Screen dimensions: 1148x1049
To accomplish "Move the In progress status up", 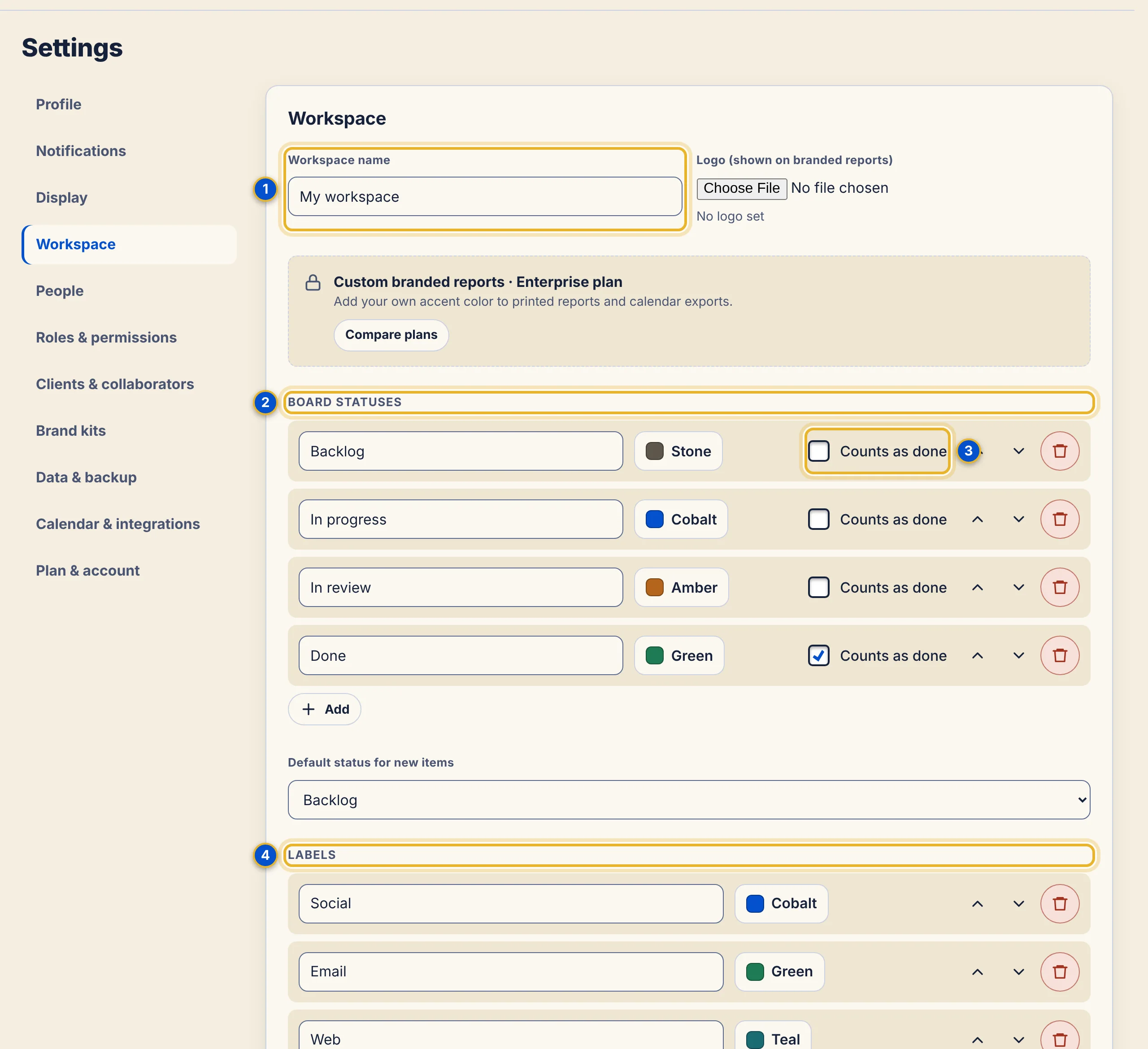I will click(x=977, y=519).
